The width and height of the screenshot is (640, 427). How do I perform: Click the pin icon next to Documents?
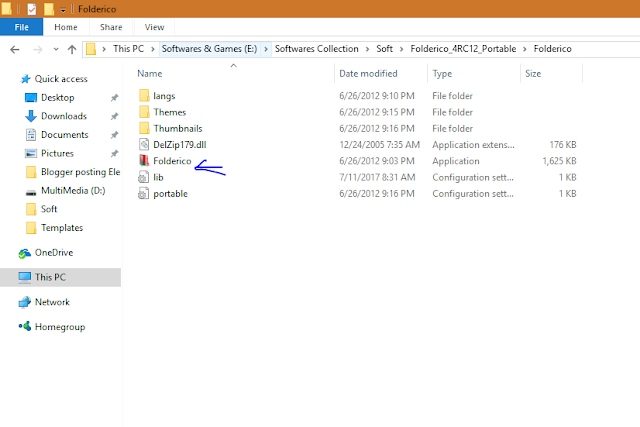tap(114, 135)
